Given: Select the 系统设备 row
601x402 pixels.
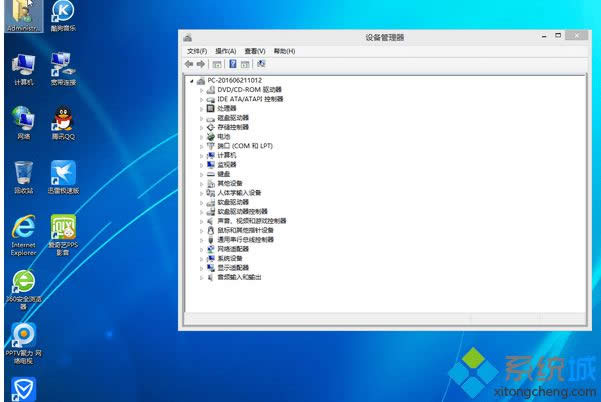Looking at the screenshot, I should (225, 259).
